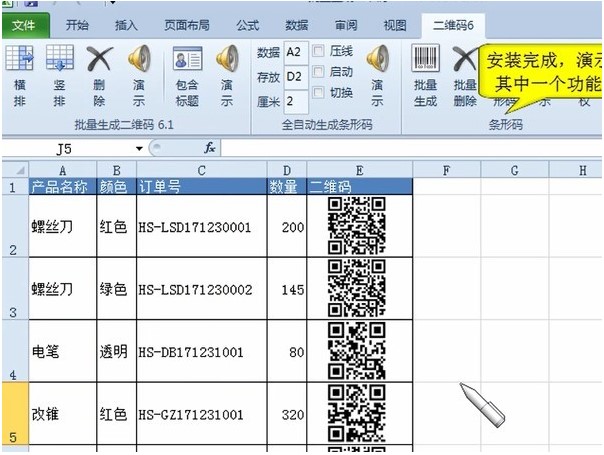
Task: Select column A header
Action: 62,170
